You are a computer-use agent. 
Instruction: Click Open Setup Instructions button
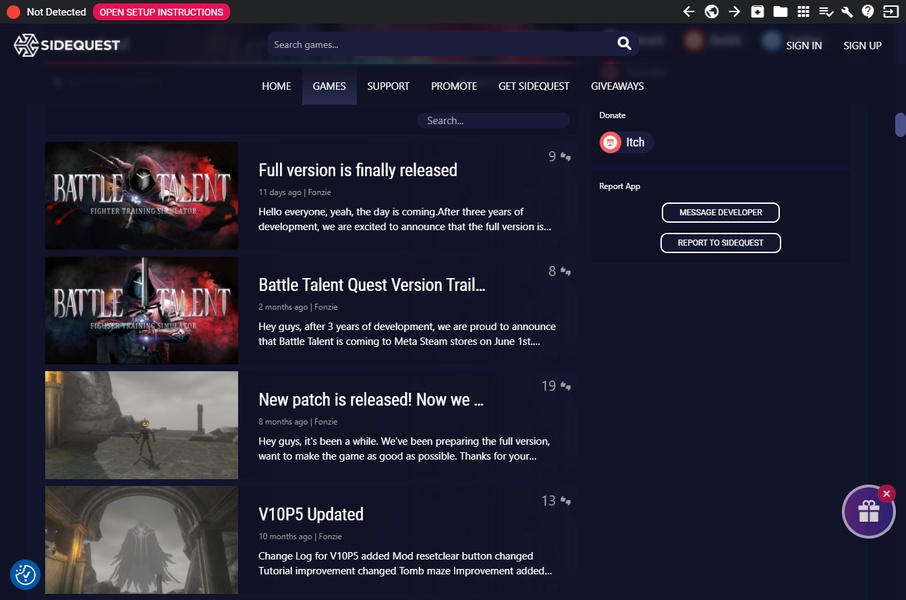tap(161, 12)
